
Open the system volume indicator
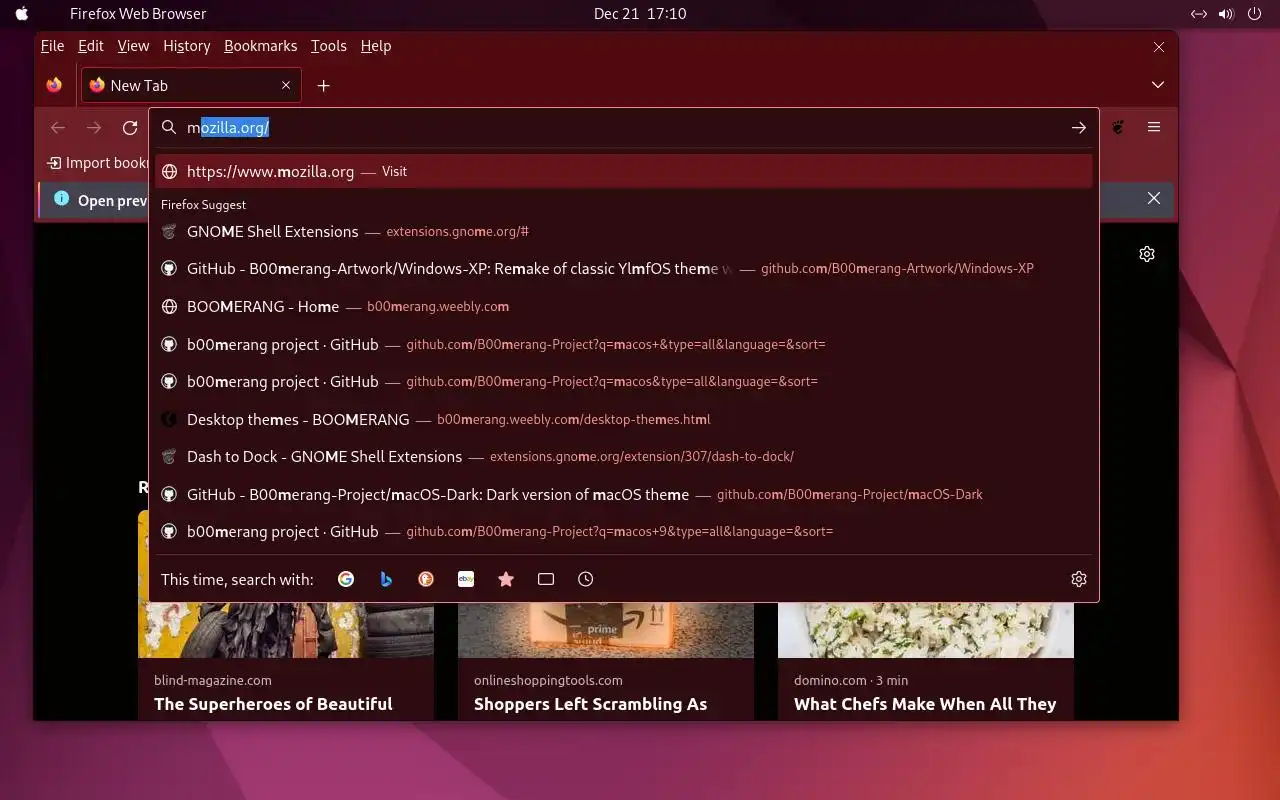point(1226,14)
